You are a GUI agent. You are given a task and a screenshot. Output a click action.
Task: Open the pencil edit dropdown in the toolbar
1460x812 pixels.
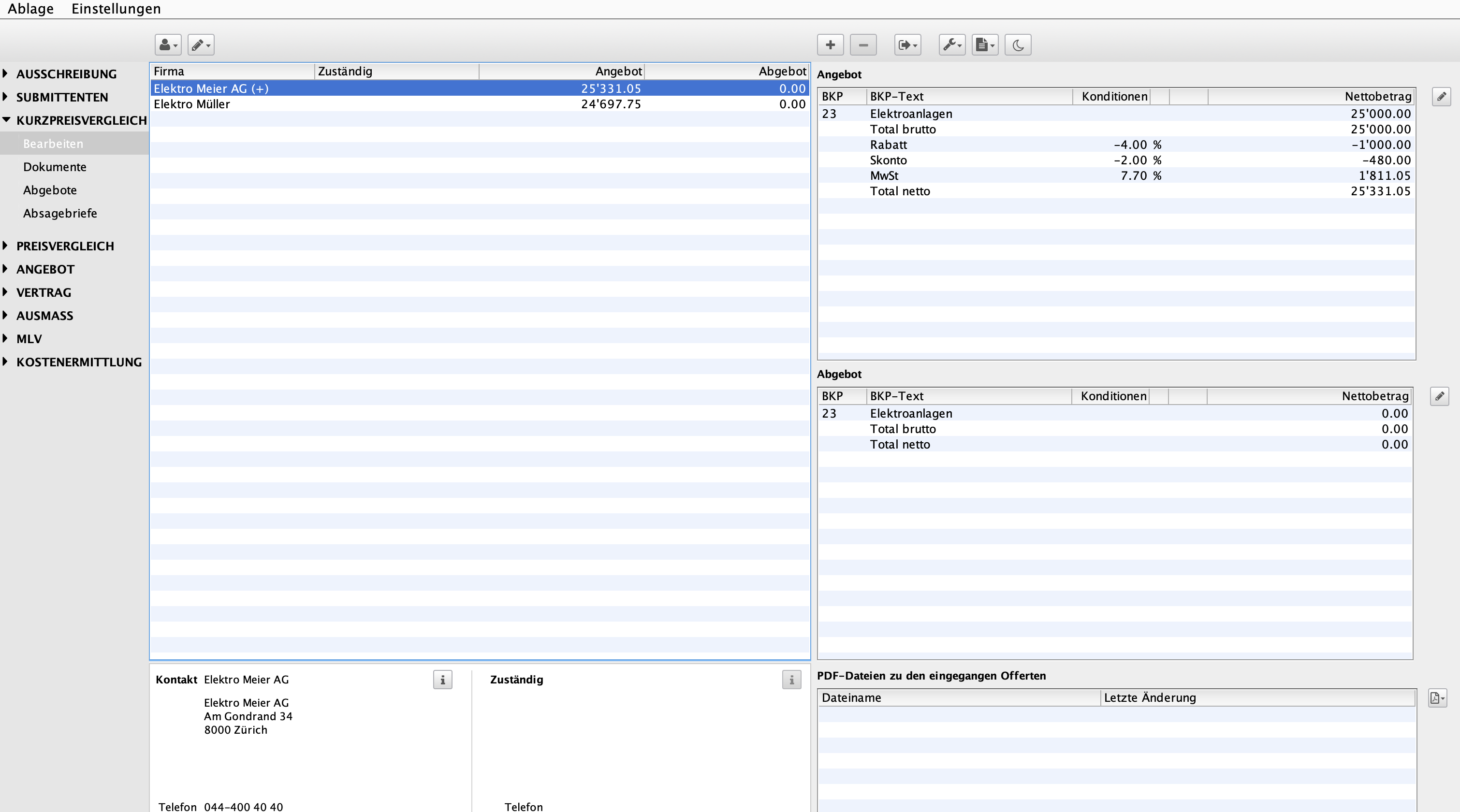pyautogui.click(x=201, y=45)
